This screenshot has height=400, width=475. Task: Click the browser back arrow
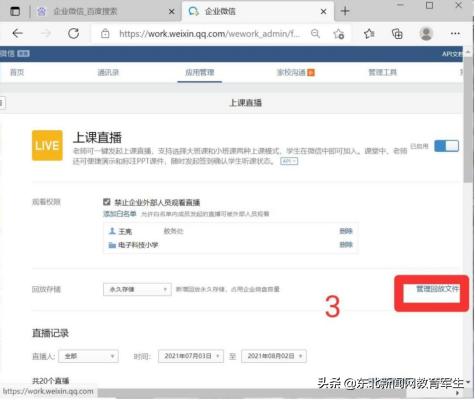click(17, 33)
